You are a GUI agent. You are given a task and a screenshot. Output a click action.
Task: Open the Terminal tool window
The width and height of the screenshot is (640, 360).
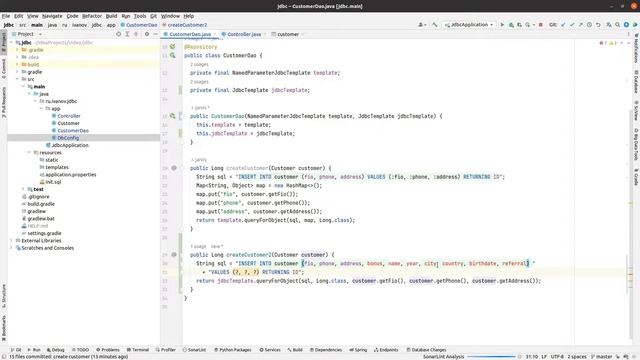[x=138, y=350]
